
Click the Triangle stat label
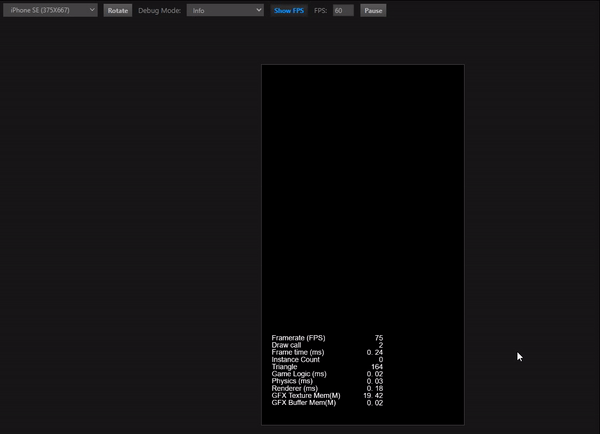284,367
